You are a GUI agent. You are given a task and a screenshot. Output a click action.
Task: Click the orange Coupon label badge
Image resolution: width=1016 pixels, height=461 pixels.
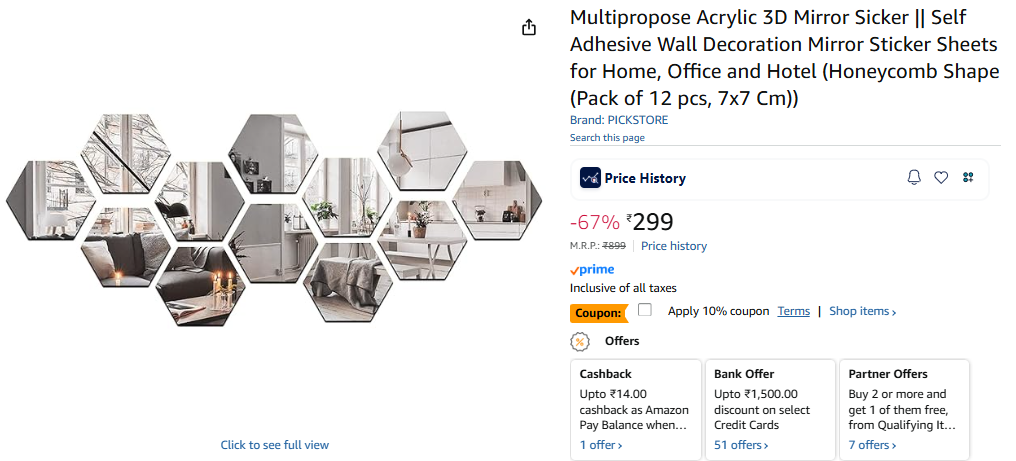tap(598, 313)
